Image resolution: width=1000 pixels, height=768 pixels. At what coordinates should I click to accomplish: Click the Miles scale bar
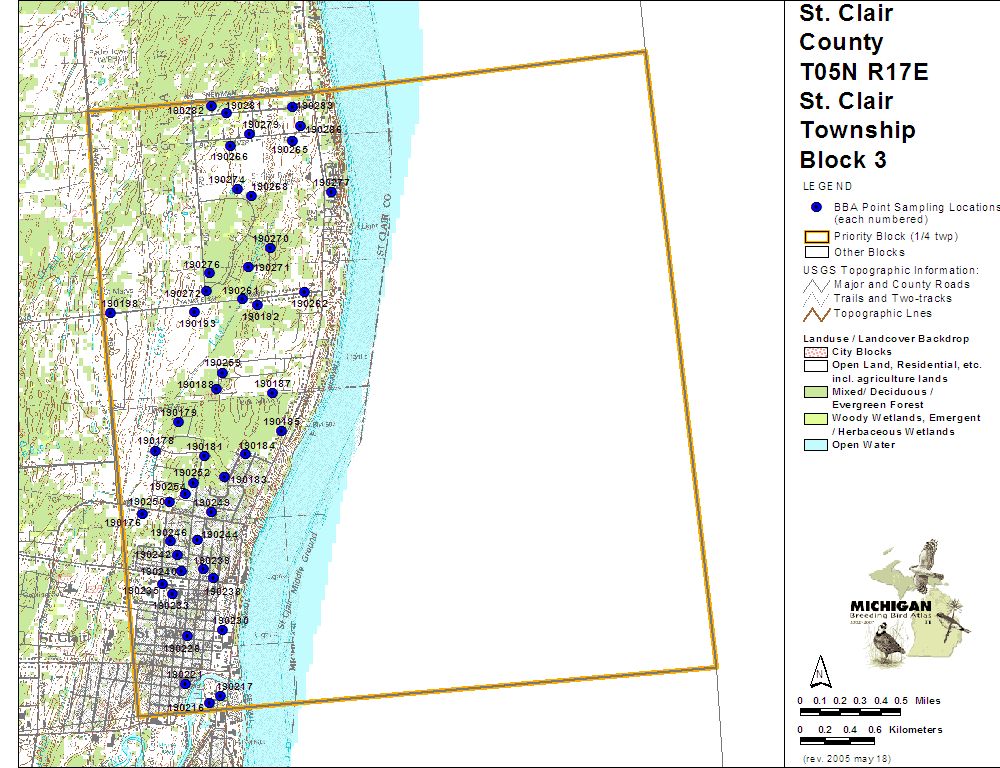point(850,712)
